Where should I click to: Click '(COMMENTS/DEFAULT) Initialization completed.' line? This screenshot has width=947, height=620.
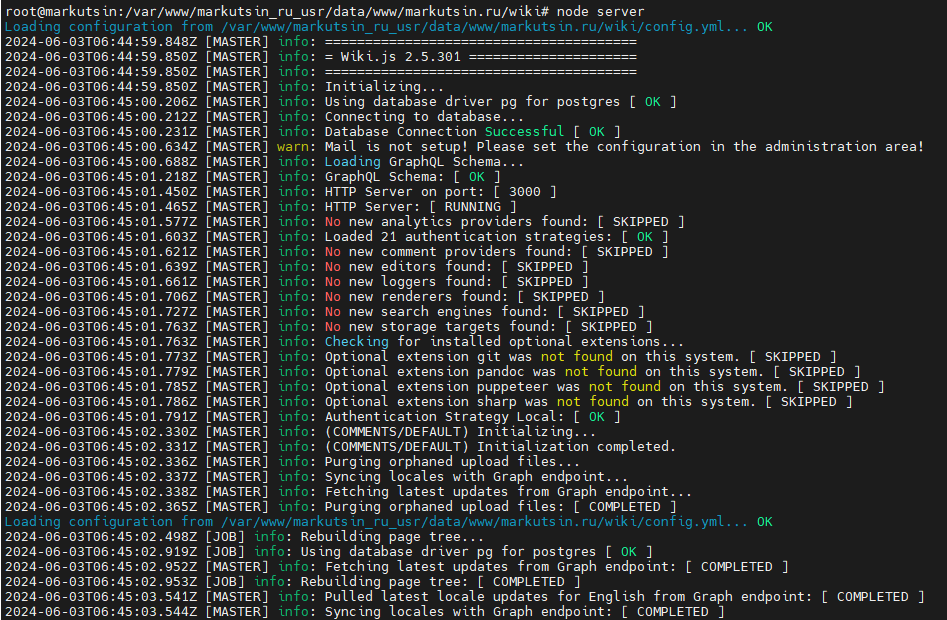click(340, 447)
